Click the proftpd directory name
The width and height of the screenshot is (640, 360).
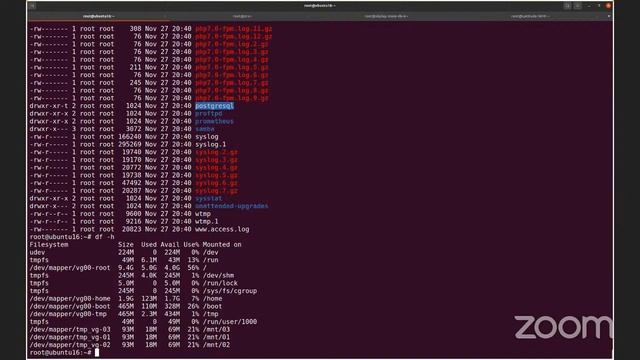tap(209, 113)
